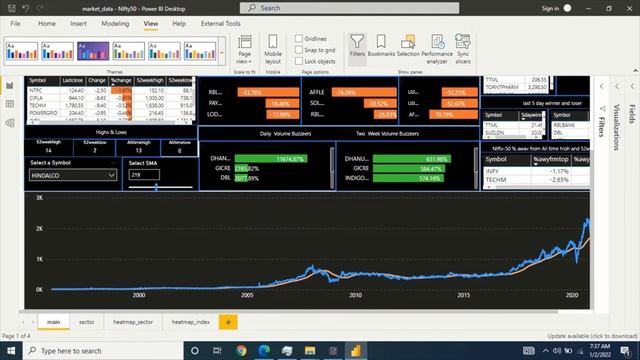The image size is (640, 360).
Task: Click the Daily Volume Buzzers scrollbar
Action: (332, 168)
